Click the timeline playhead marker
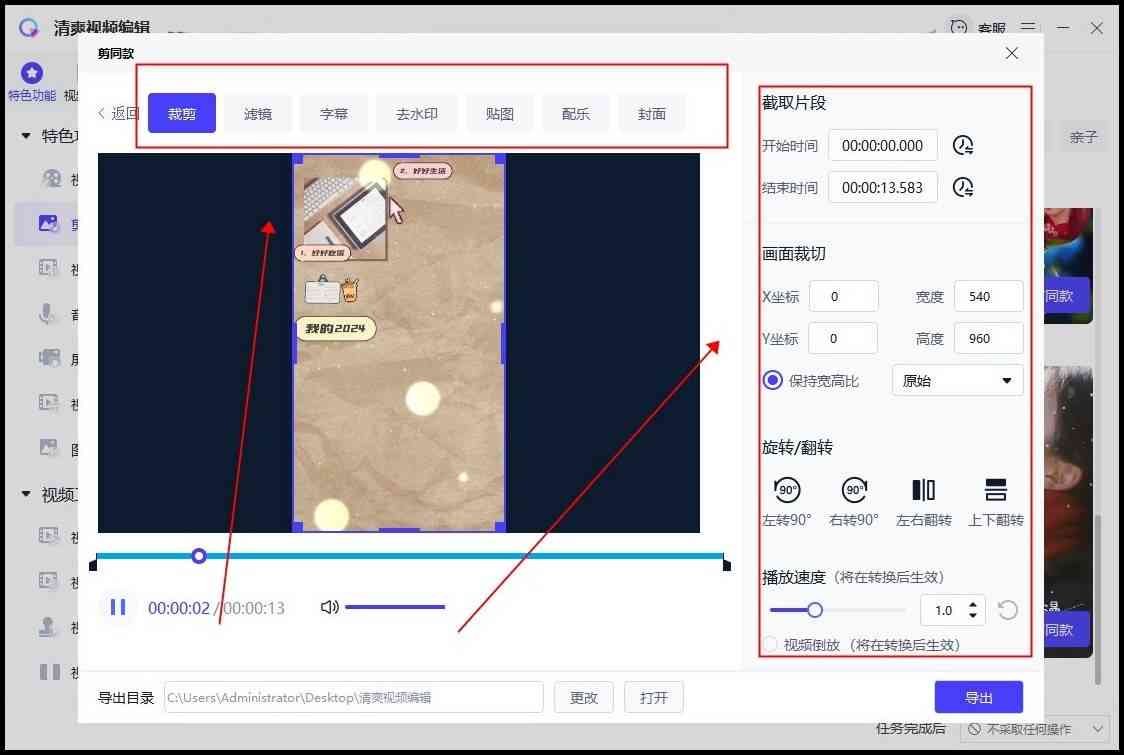Screen dimensions: 1124x755 point(199,556)
